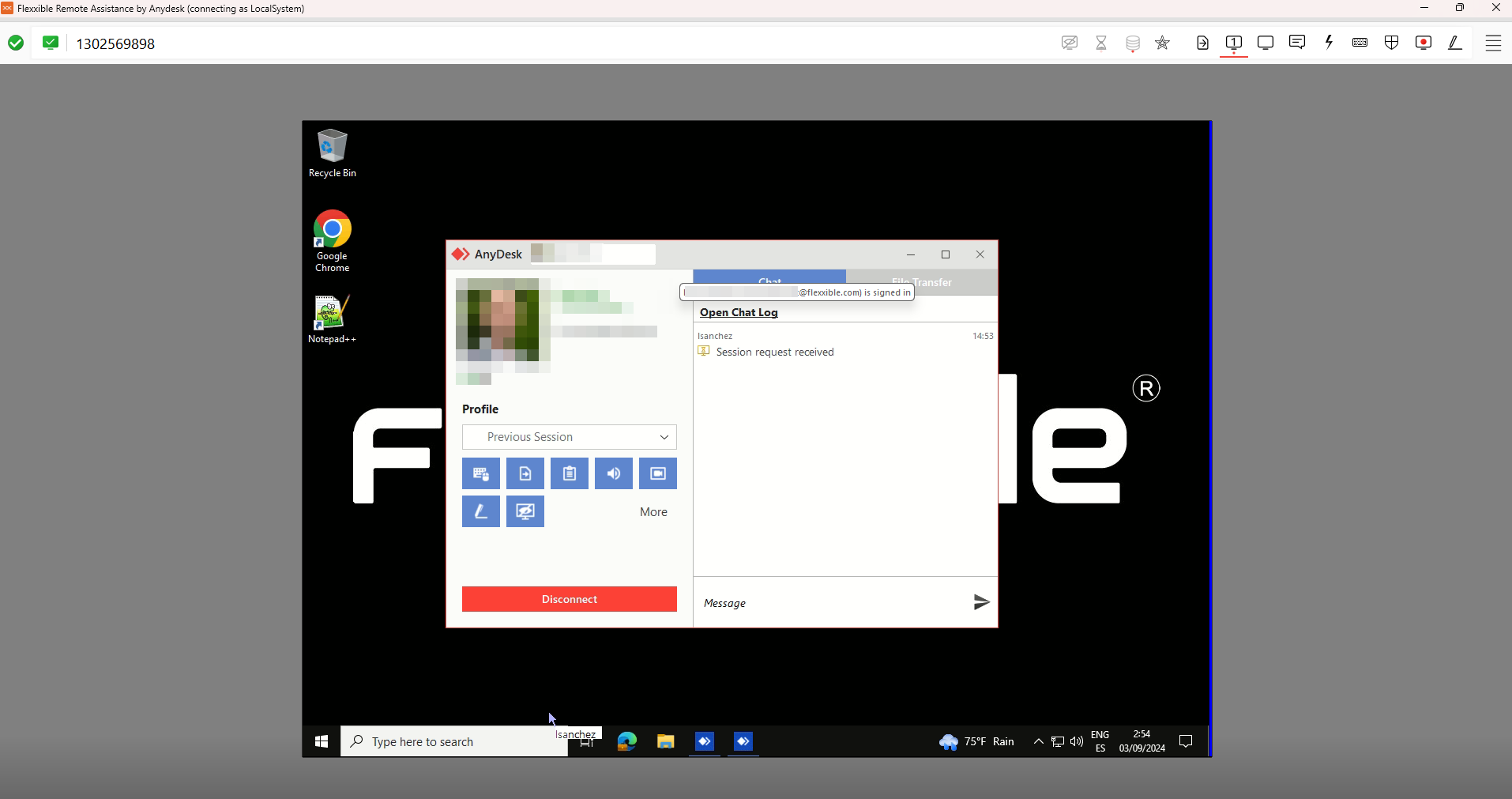Click green check connection status icon
This screenshot has width=1512, height=799.
coord(16,43)
